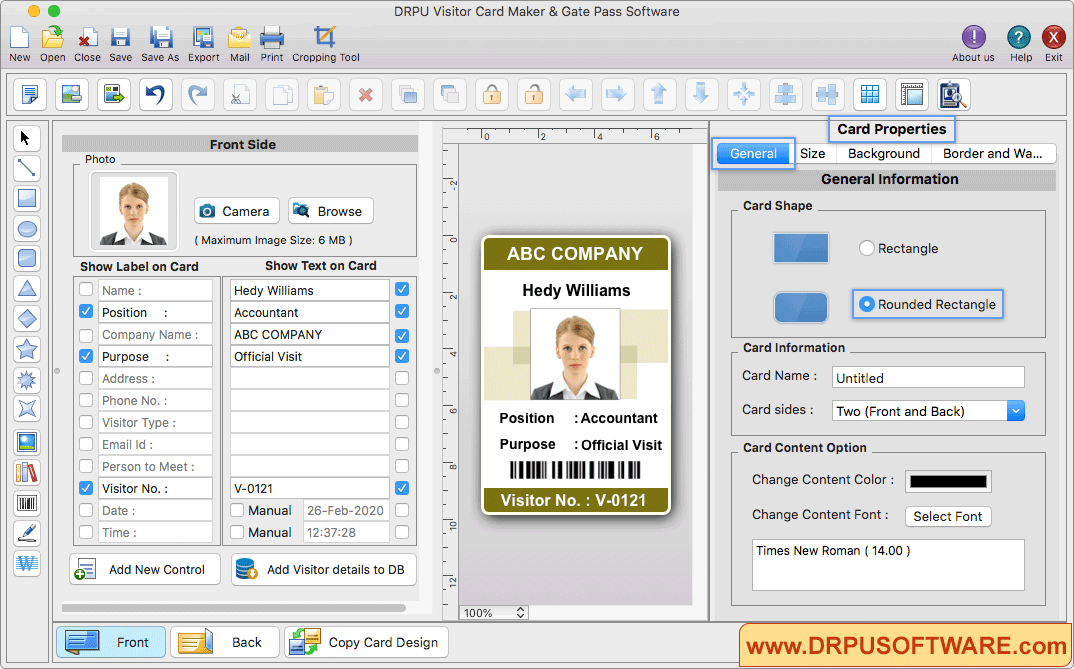Switch to the Background tab
The height and width of the screenshot is (669, 1074).
point(884,153)
